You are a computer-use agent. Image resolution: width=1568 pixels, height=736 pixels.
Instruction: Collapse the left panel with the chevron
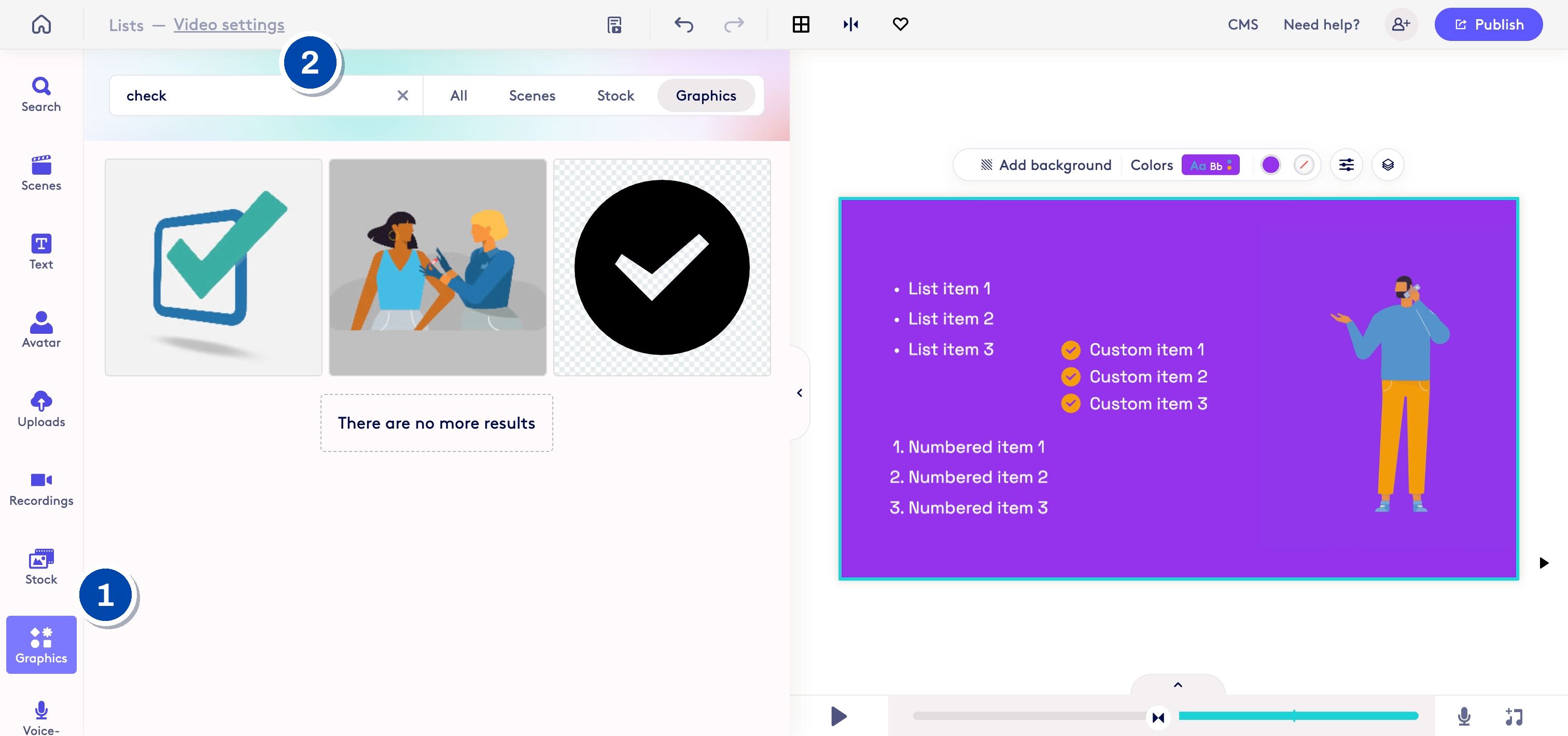pyautogui.click(x=799, y=393)
